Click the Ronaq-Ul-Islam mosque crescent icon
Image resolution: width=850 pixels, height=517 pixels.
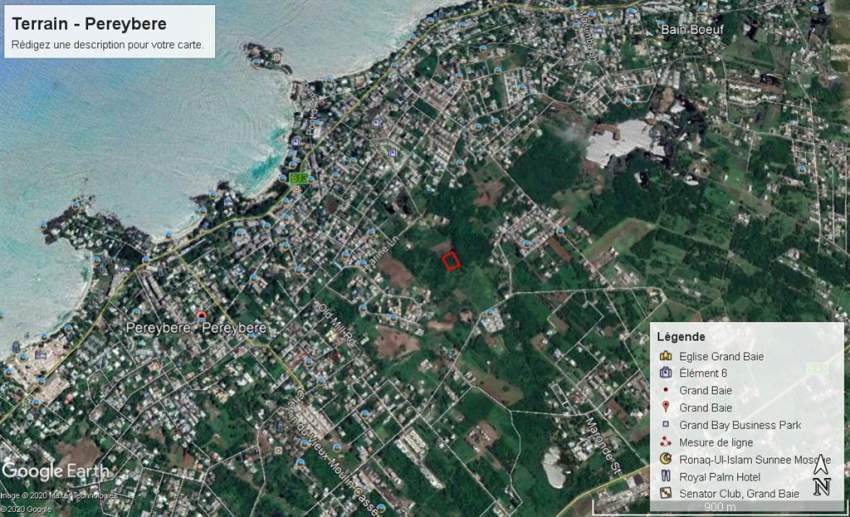click(x=665, y=459)
